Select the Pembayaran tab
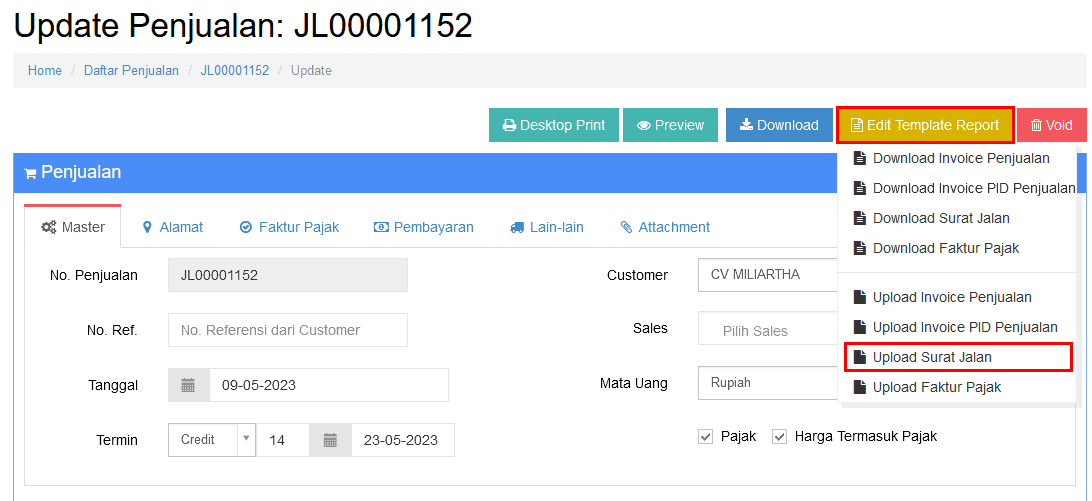 click(x=423, y=227)
